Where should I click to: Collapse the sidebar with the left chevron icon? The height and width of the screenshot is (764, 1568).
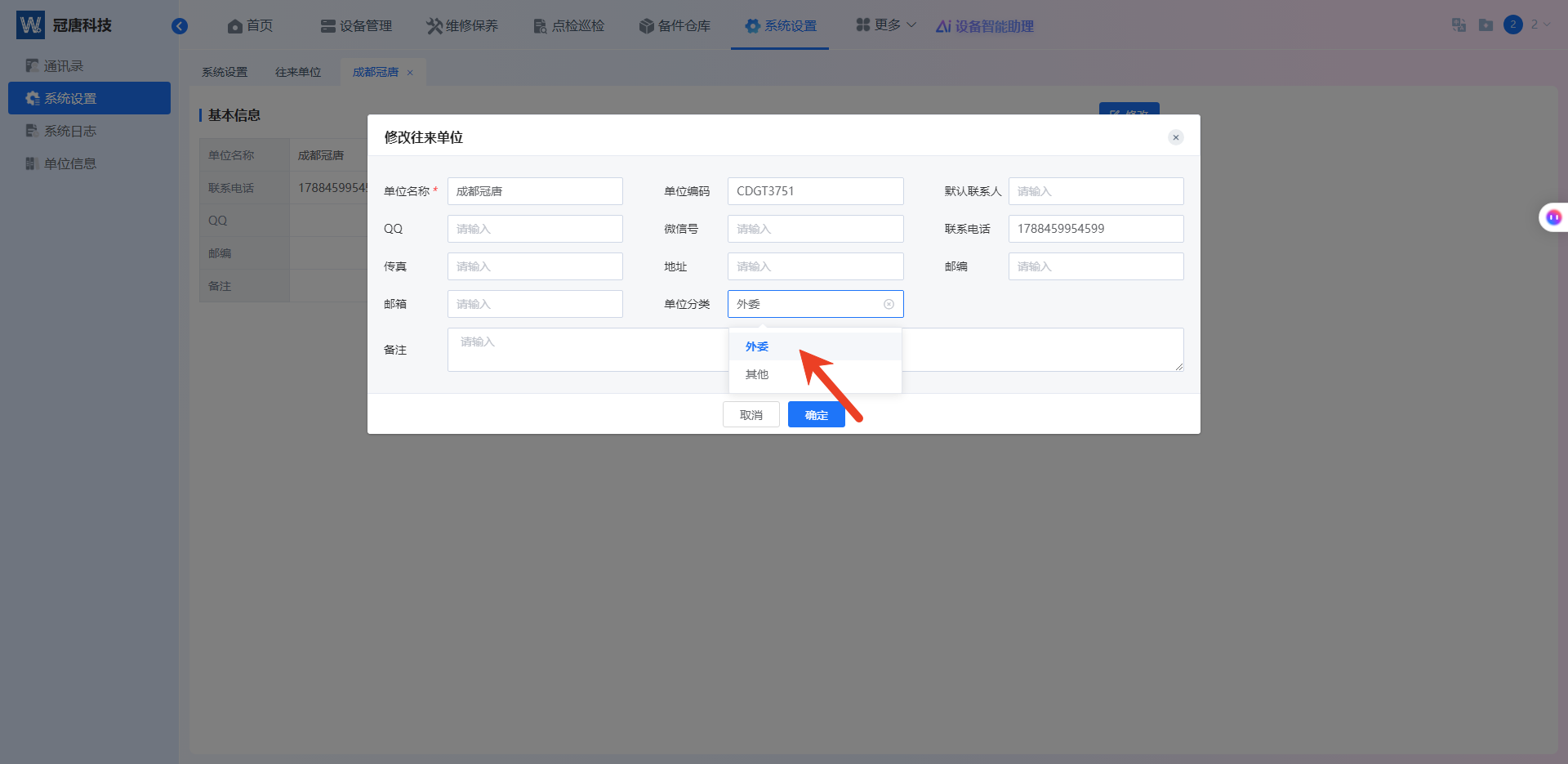click(180, 26)
